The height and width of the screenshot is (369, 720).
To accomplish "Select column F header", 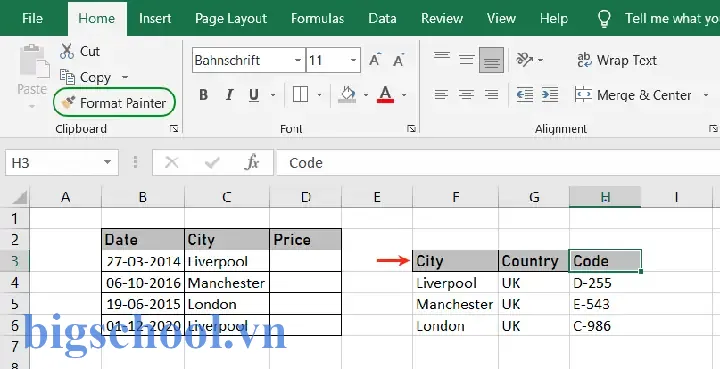I will [456, 197].
